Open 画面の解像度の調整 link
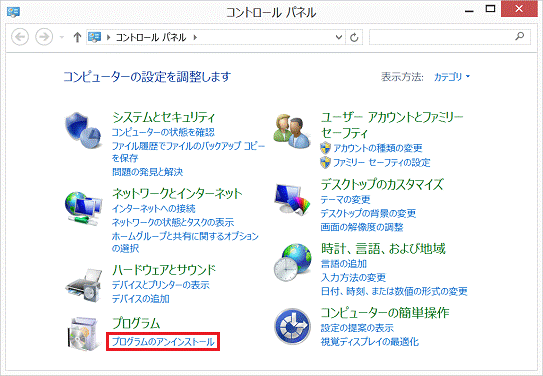The image size is (543, 376). [362, 227]
